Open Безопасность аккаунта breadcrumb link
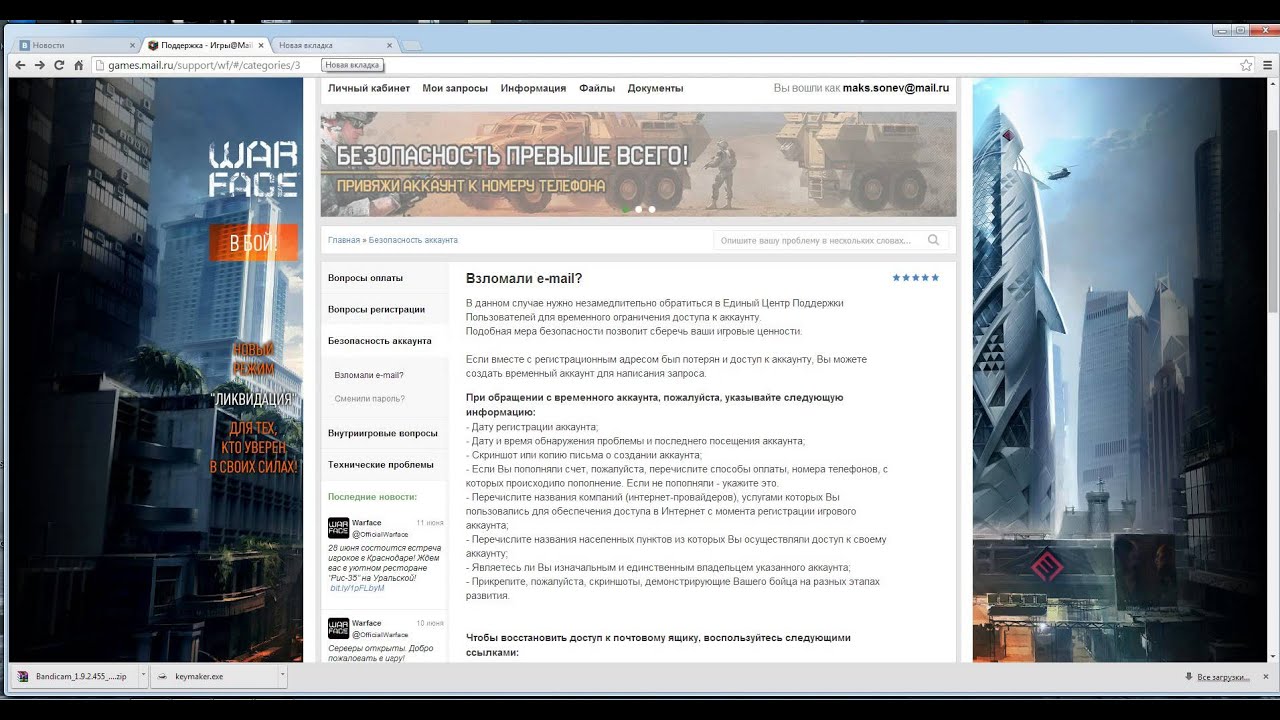This screenshot has height=720, width=1280. (x=413, y=240)
